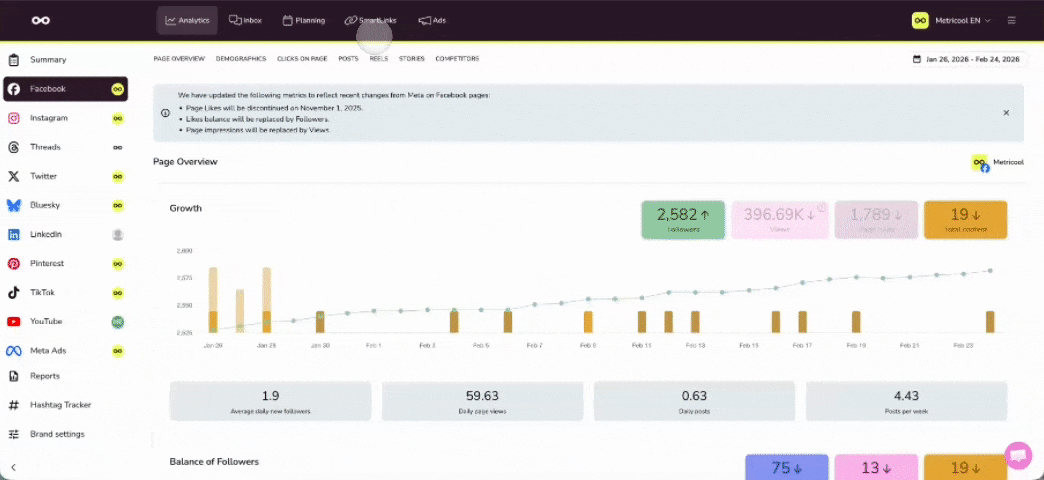Open the hamburger menu at top right

point(1011,20)
